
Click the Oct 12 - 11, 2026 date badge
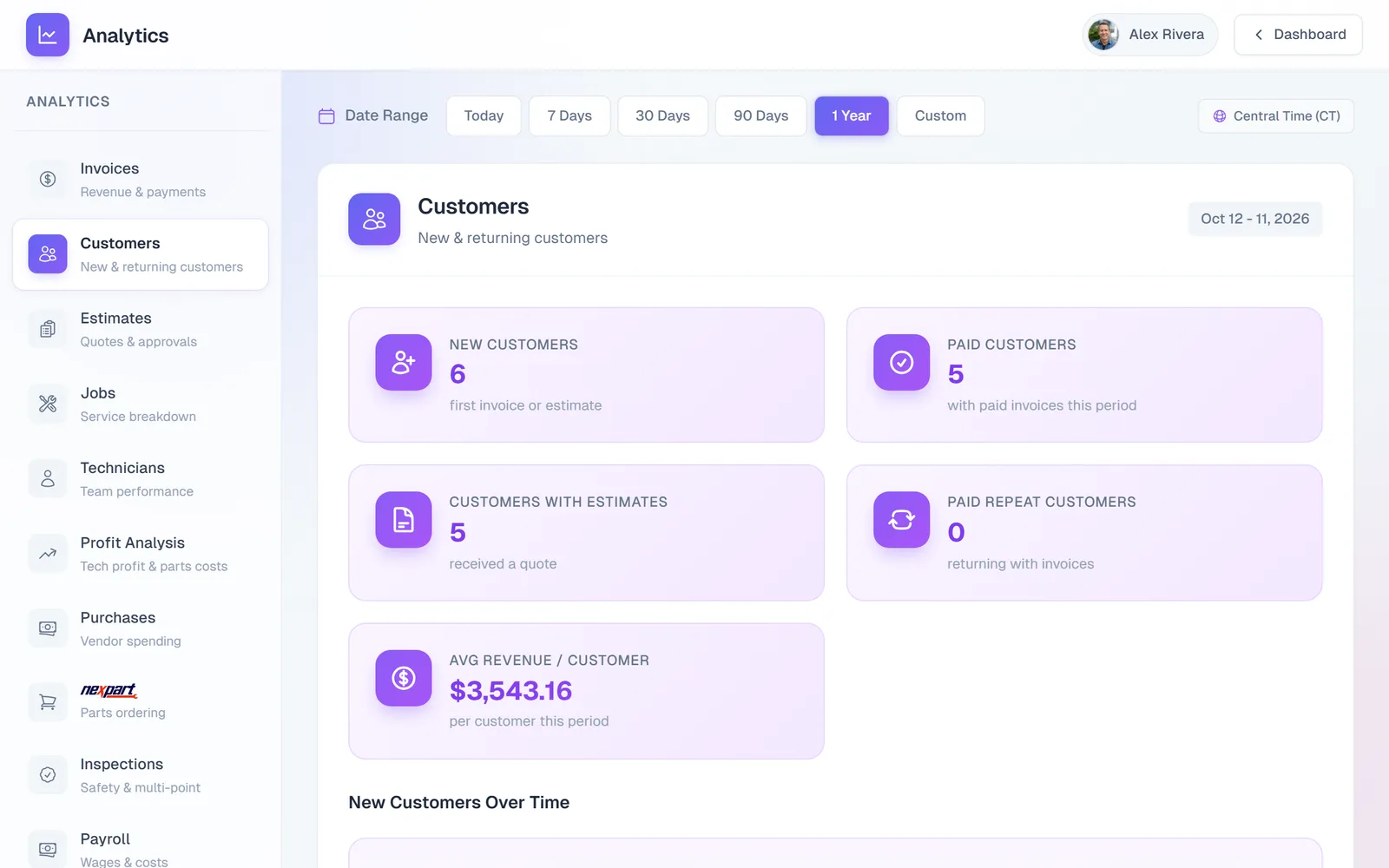point(1254,219)
